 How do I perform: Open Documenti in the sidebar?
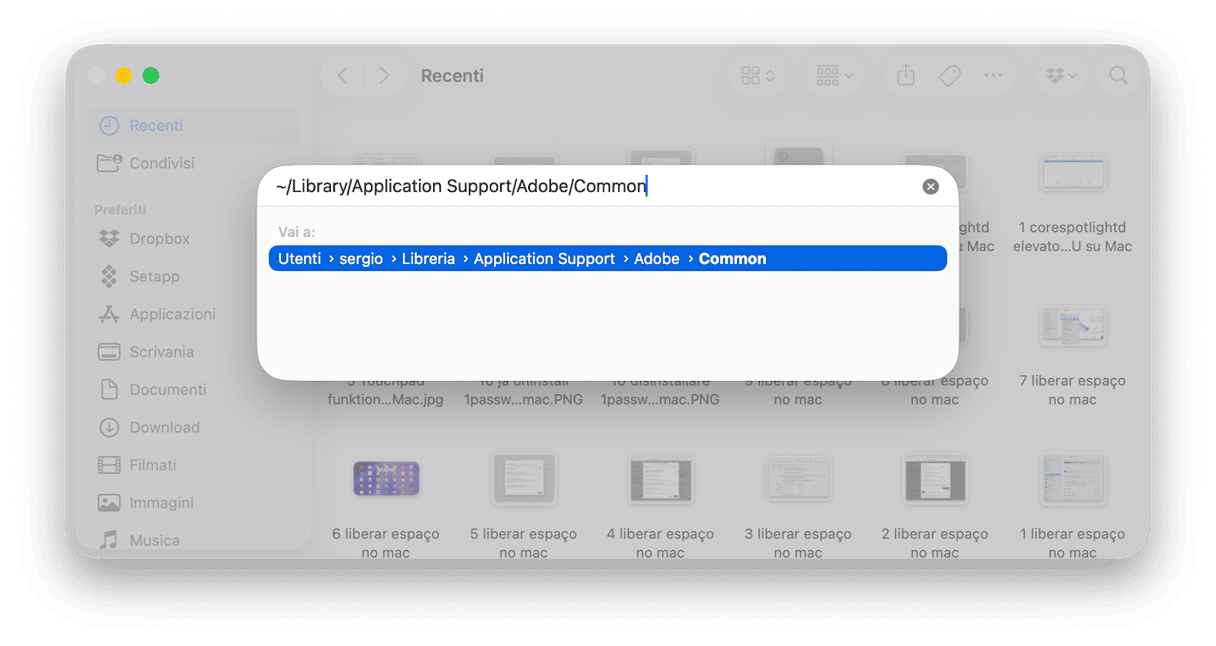click(x=193, y=390)
